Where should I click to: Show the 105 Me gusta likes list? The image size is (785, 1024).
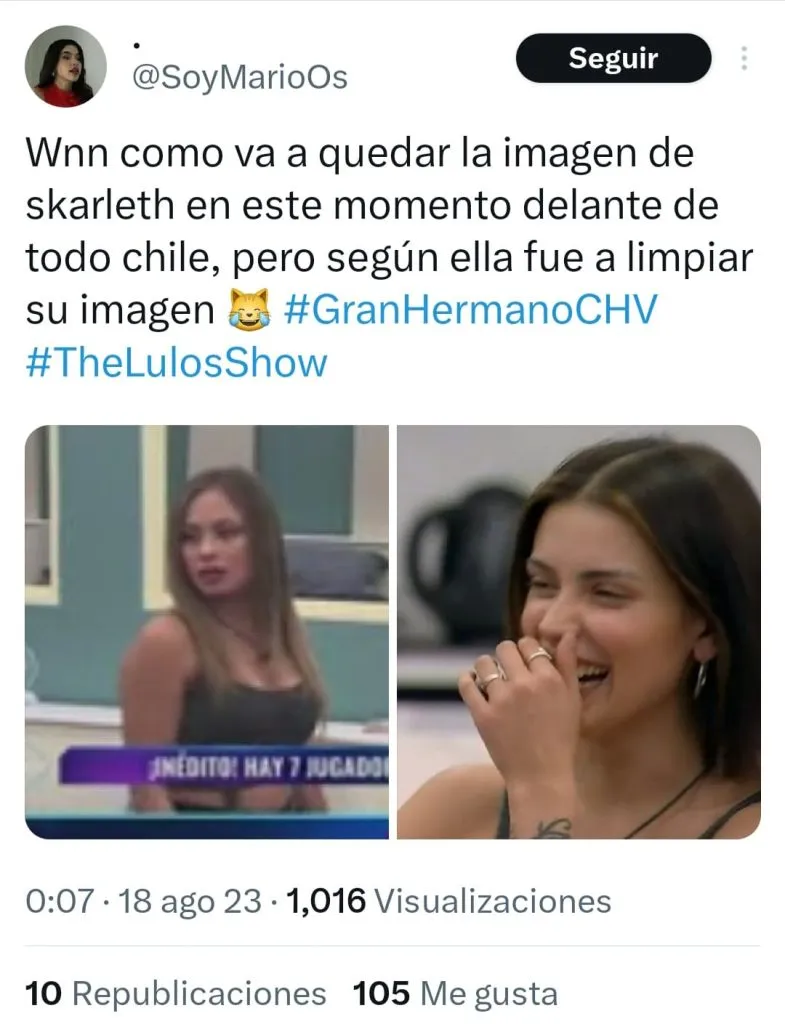click(x=455, y=994)
